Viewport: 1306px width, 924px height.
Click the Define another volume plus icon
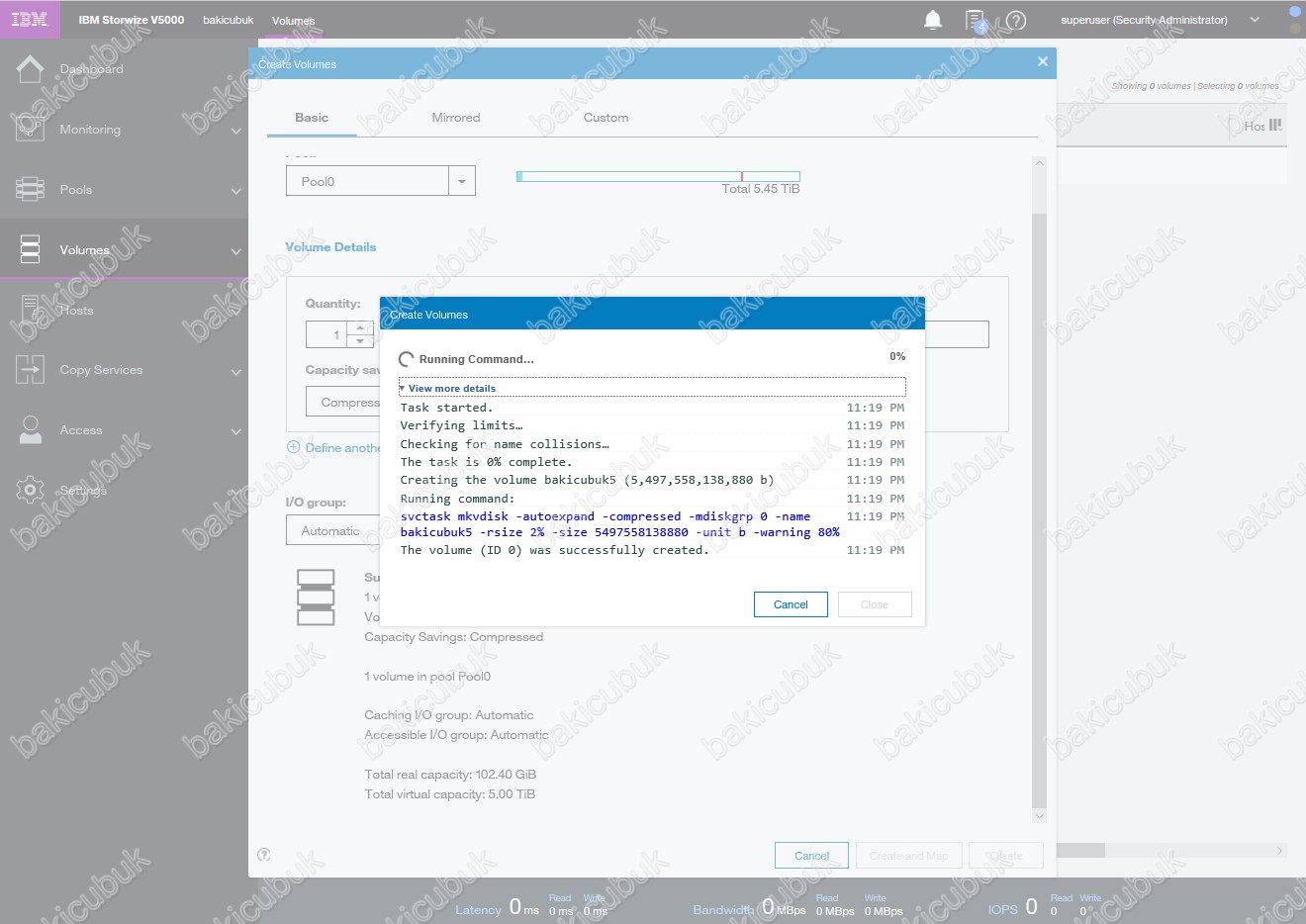pyautogui.click(x=294, y=447)
